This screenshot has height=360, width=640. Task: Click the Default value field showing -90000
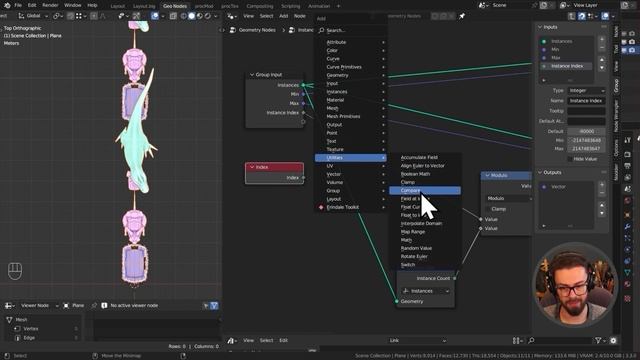coord(586,131)
